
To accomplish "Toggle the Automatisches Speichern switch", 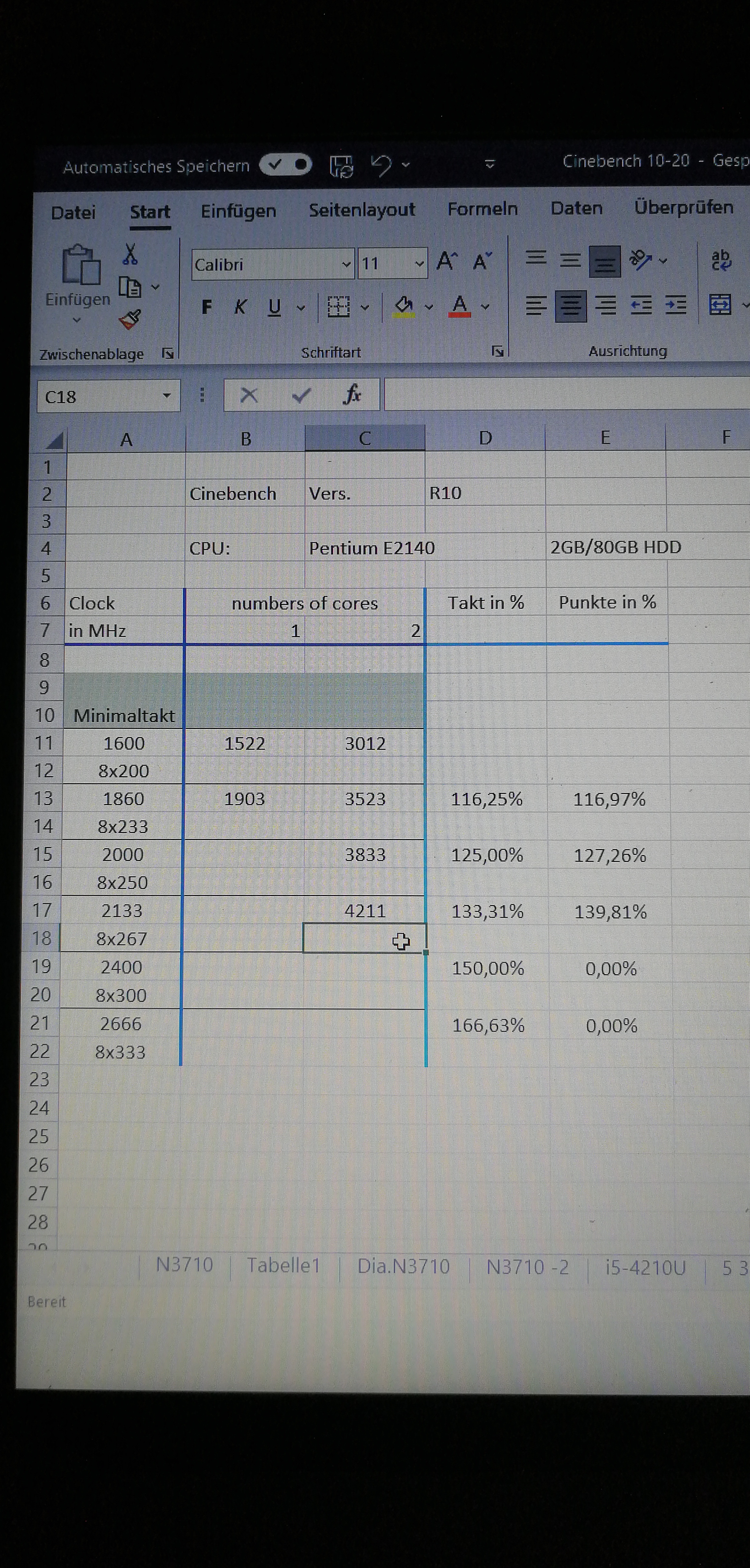I will click(286, 164).
